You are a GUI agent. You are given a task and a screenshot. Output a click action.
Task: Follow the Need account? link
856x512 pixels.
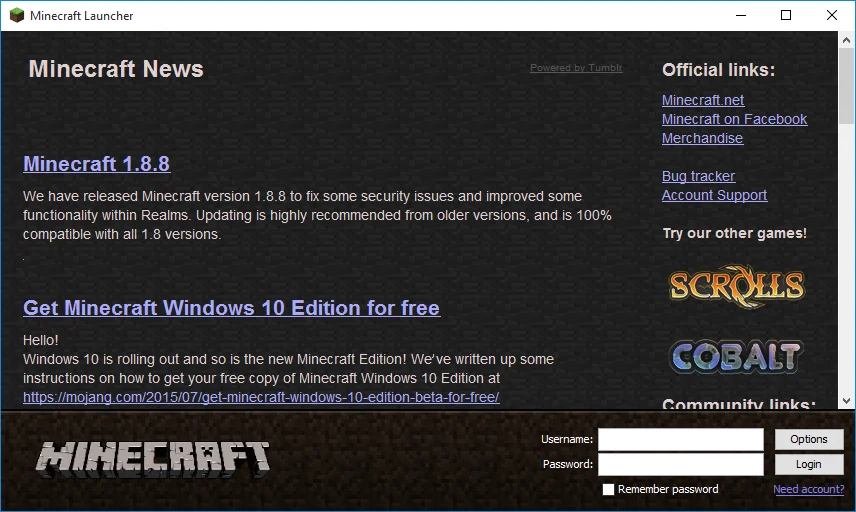coord(809,489)
